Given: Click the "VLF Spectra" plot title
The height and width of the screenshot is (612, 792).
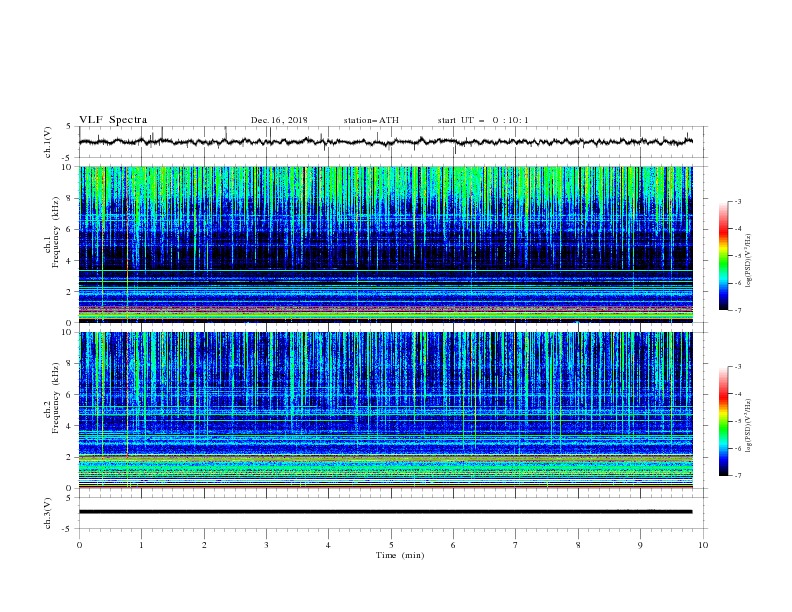Looking at the screenshot, I should point(113,120).
